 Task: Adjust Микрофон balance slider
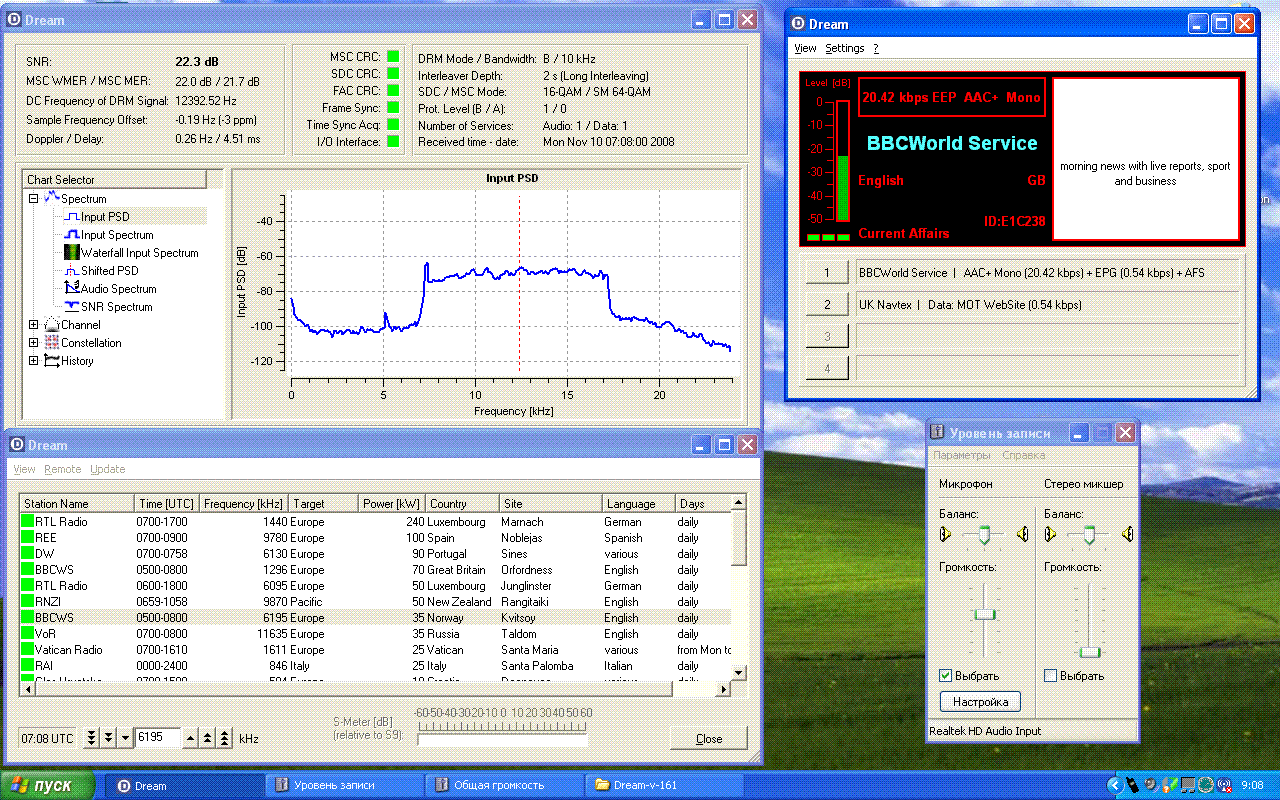tap(984, 535)
